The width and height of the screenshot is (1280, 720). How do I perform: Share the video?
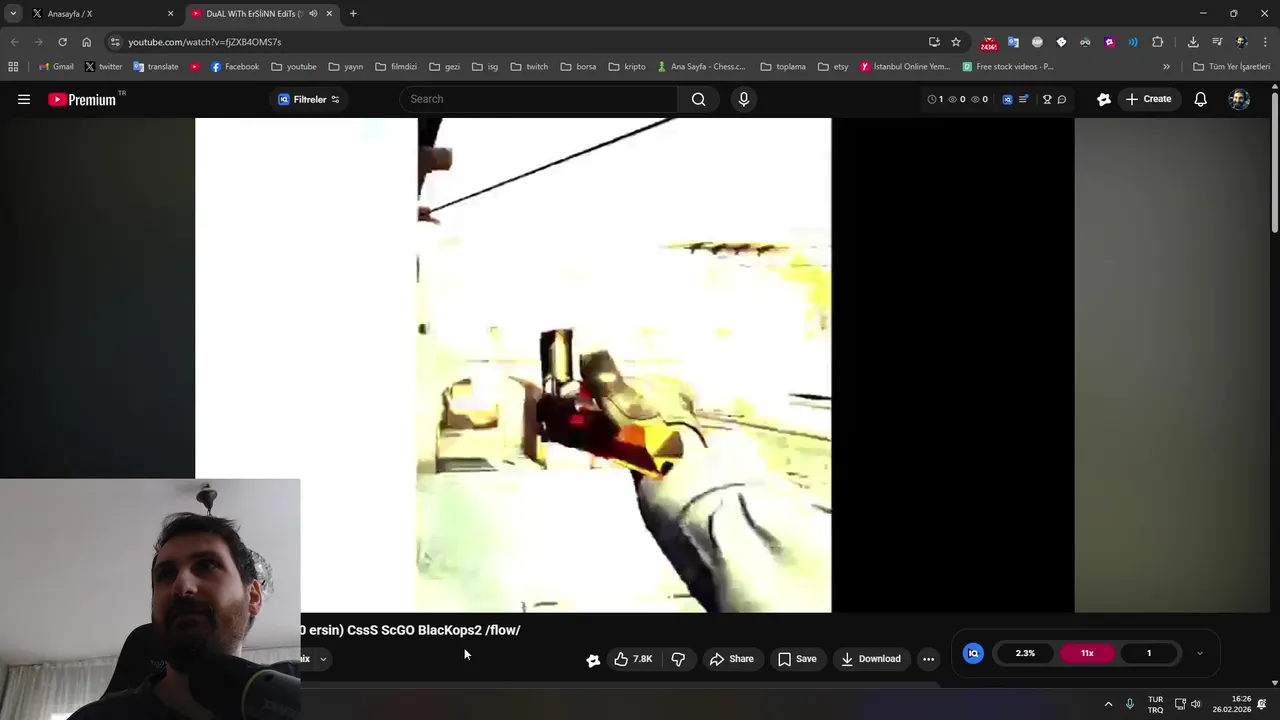(x=731, y=659)
